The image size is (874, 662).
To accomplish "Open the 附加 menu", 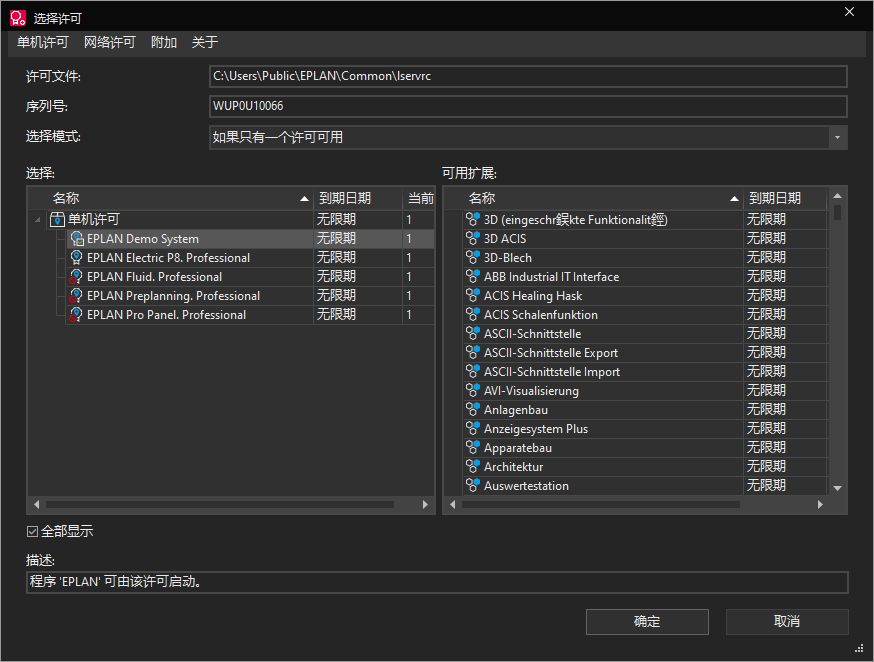I will (x=163, y=42).
